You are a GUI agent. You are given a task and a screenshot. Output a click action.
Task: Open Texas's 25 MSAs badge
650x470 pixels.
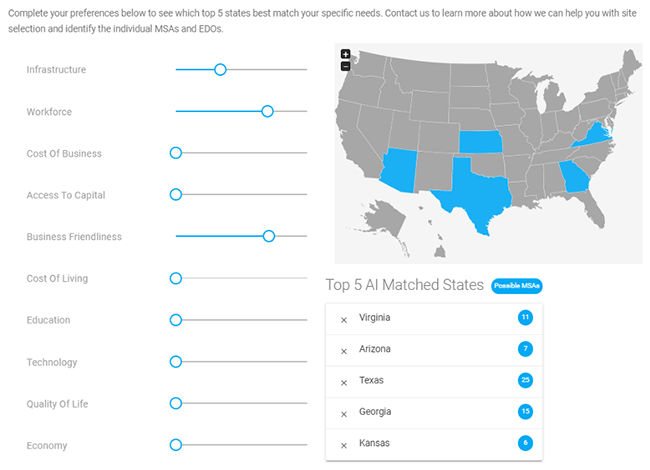525,380
